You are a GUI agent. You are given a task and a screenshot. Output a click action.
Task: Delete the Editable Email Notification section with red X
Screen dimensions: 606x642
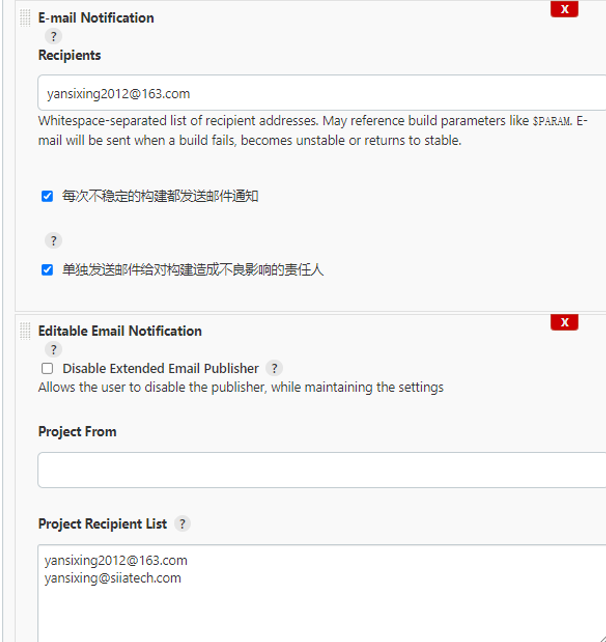[564, 322]
